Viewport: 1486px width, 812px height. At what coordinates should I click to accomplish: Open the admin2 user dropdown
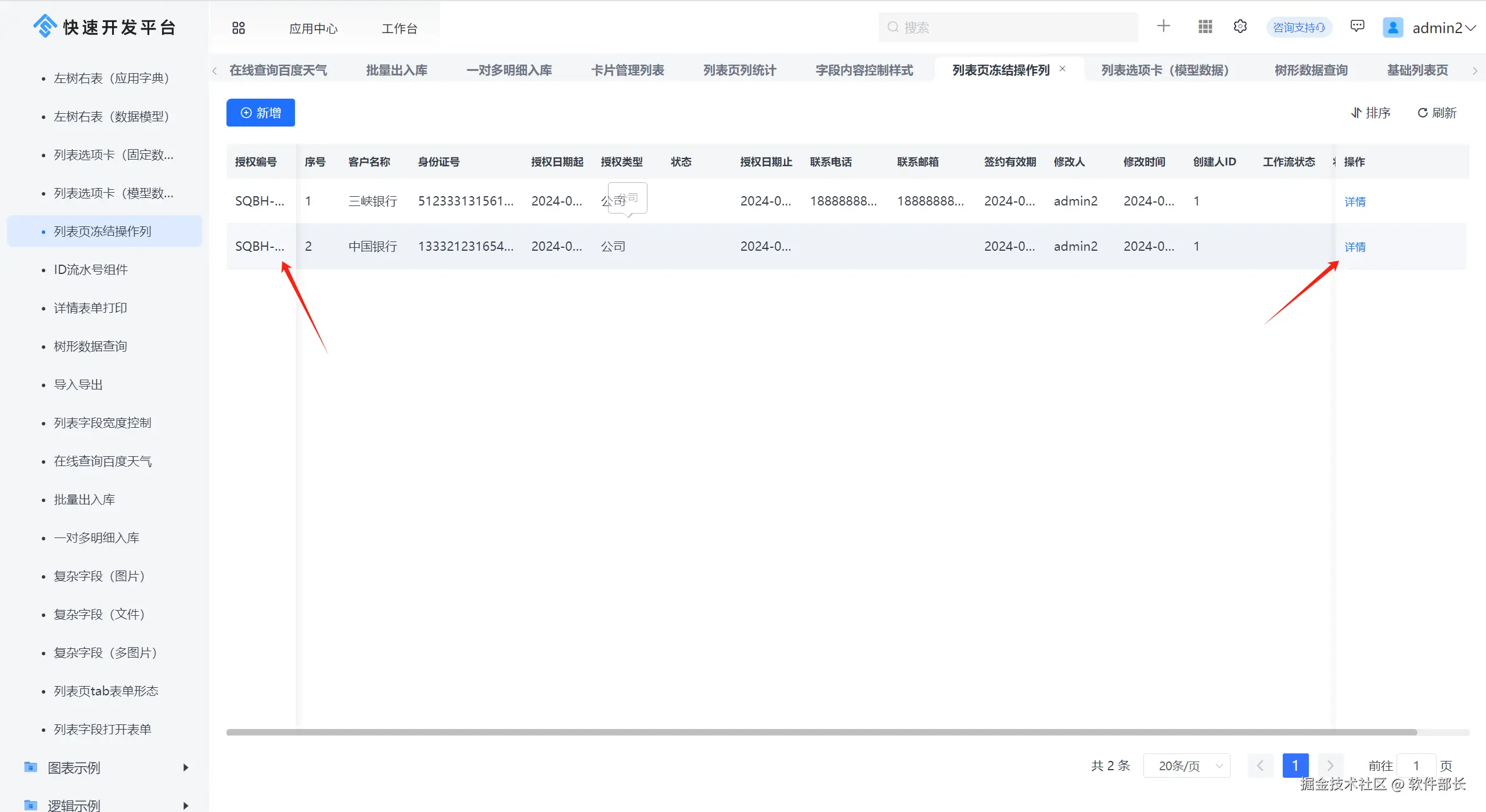[1443, 28]
